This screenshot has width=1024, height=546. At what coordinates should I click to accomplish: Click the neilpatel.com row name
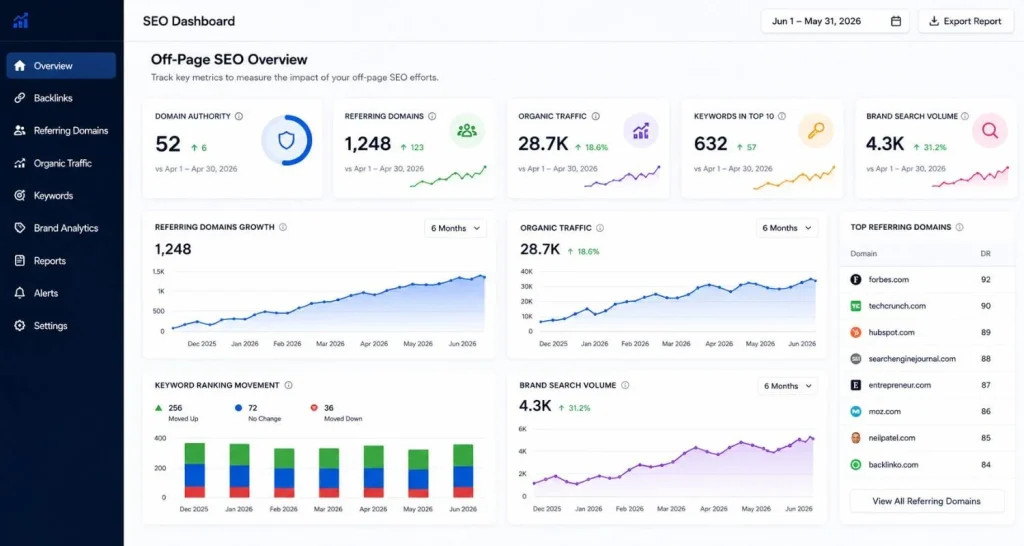tap(891, 438)
